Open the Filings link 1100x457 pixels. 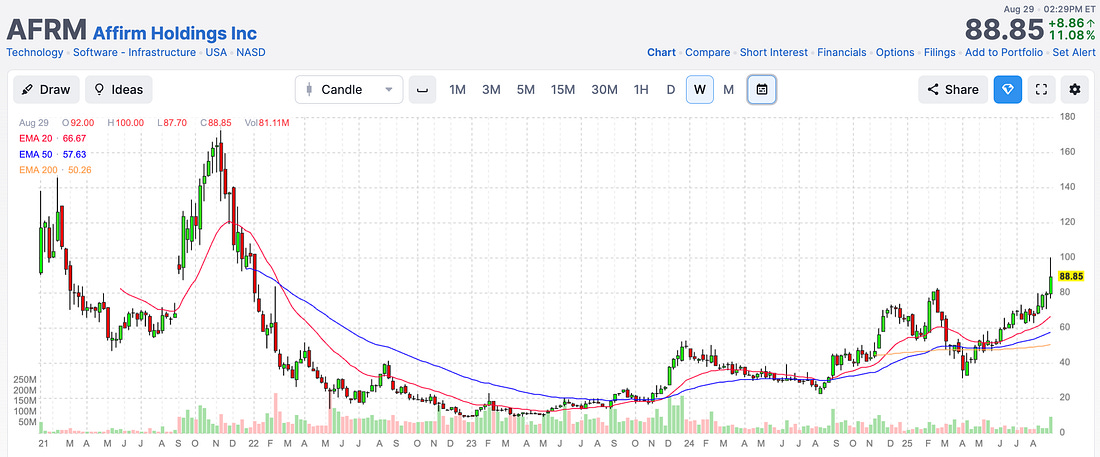pyautogui.click(x=939, y=53)
